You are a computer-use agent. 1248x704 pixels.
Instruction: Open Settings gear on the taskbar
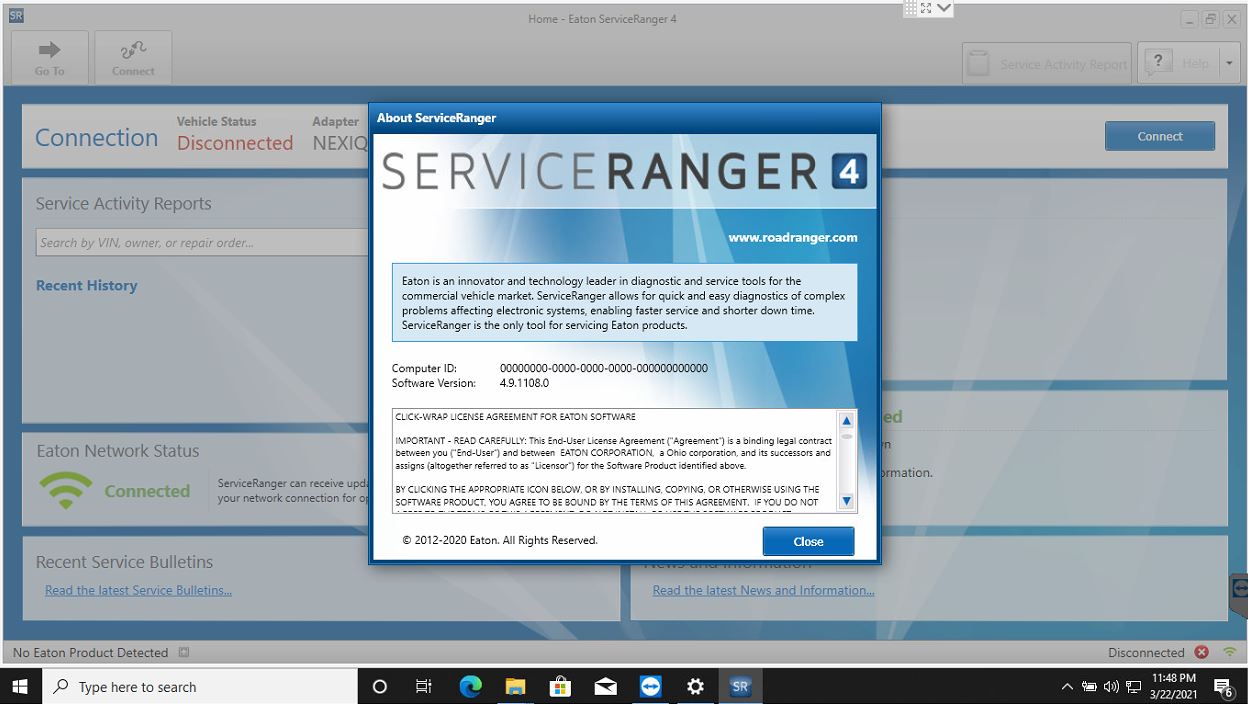pos(695,687)
